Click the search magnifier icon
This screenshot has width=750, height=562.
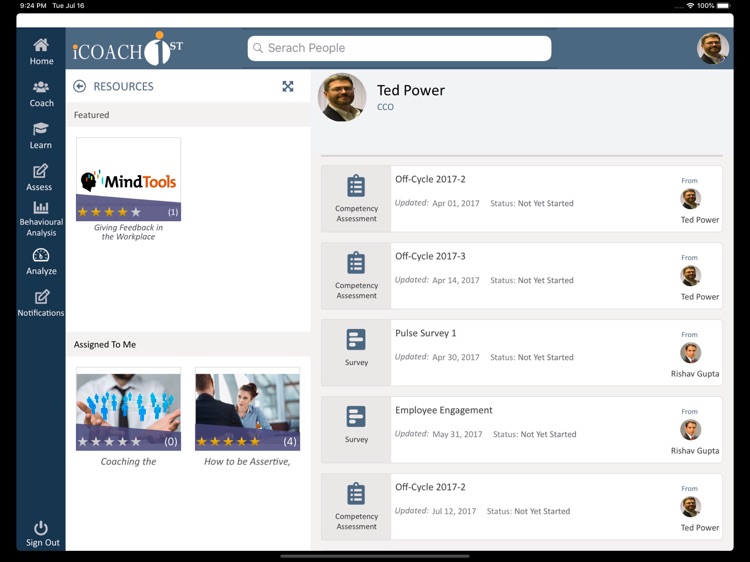258,48
